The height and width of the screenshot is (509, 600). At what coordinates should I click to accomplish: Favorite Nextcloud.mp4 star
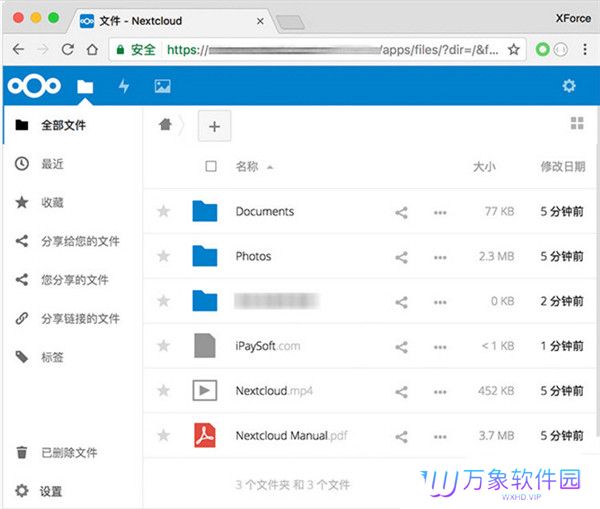click(x=164, y=390)
